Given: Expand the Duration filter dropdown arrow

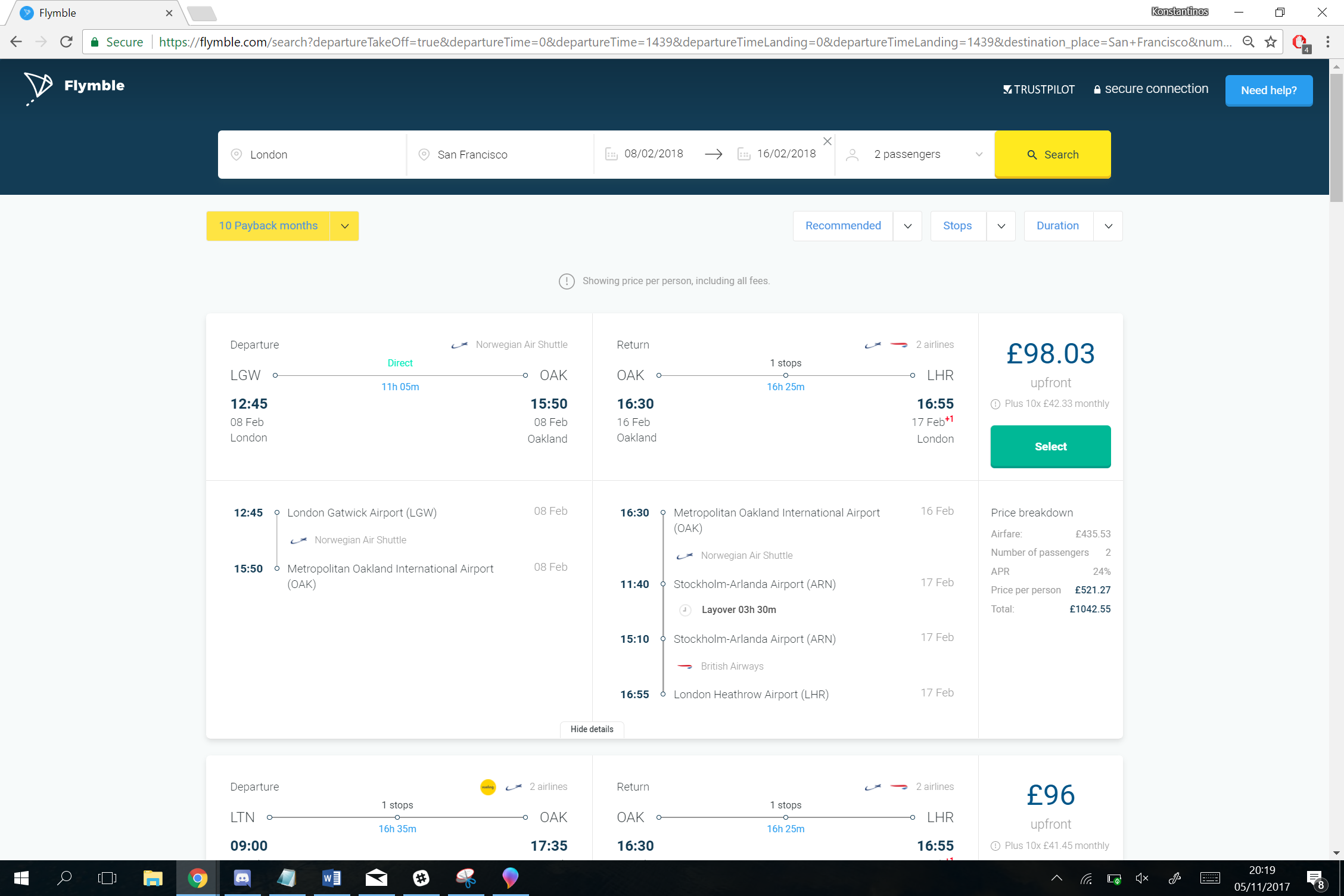Looking at the screenshot, I should point(1108,226).
